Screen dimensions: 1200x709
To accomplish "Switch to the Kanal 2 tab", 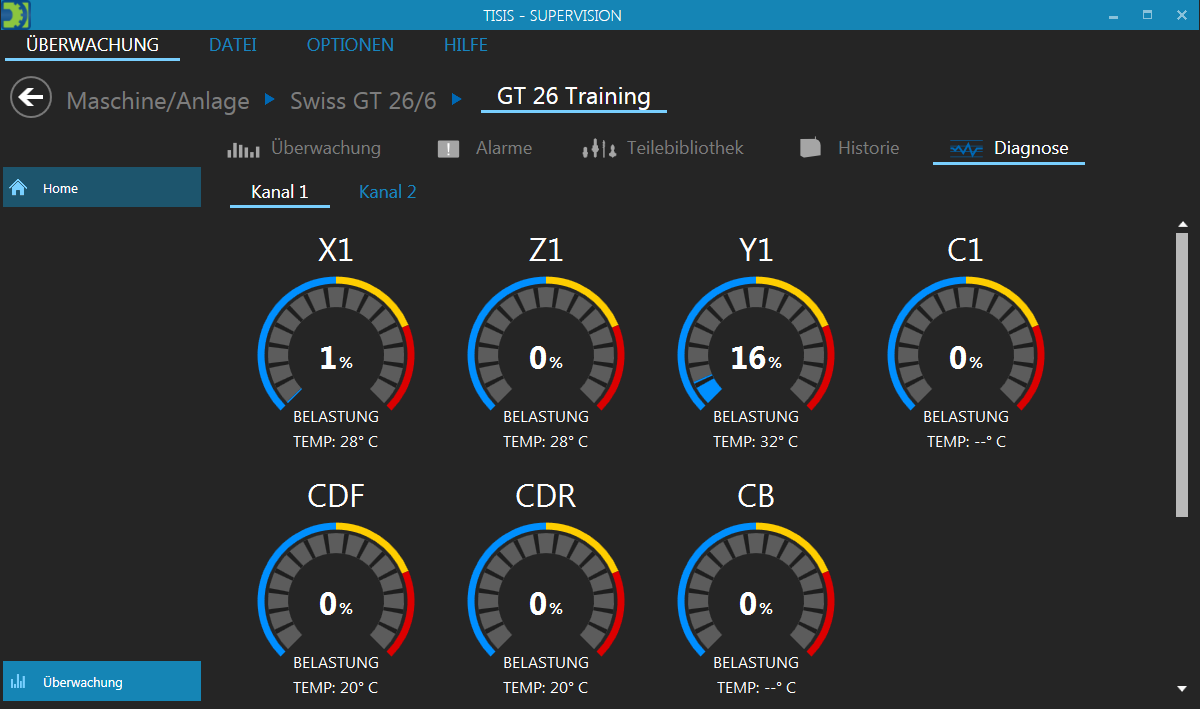I will coord(387,192).
